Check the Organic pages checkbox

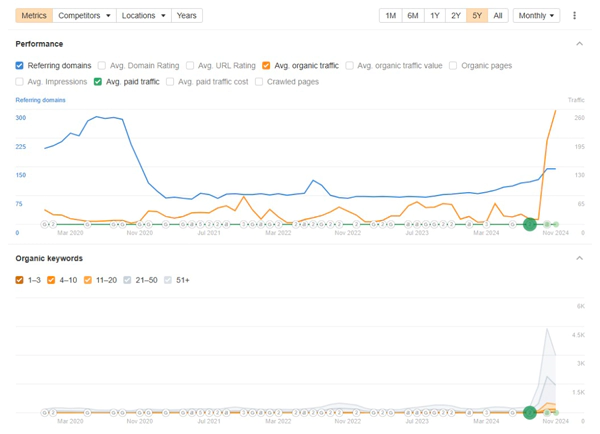(x=453, y=65)
